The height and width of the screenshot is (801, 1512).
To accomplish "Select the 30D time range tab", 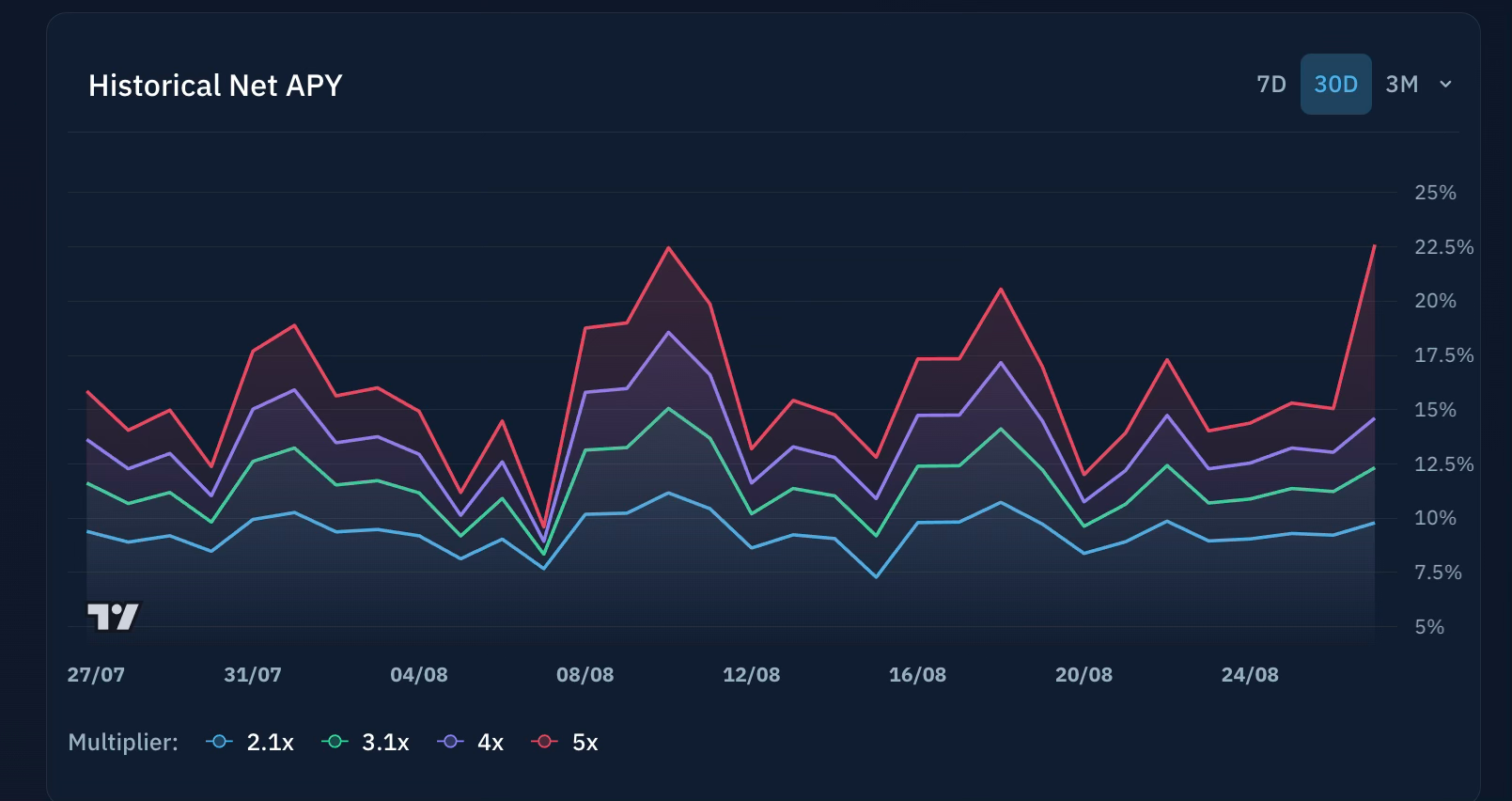I will click(1335, 85).
